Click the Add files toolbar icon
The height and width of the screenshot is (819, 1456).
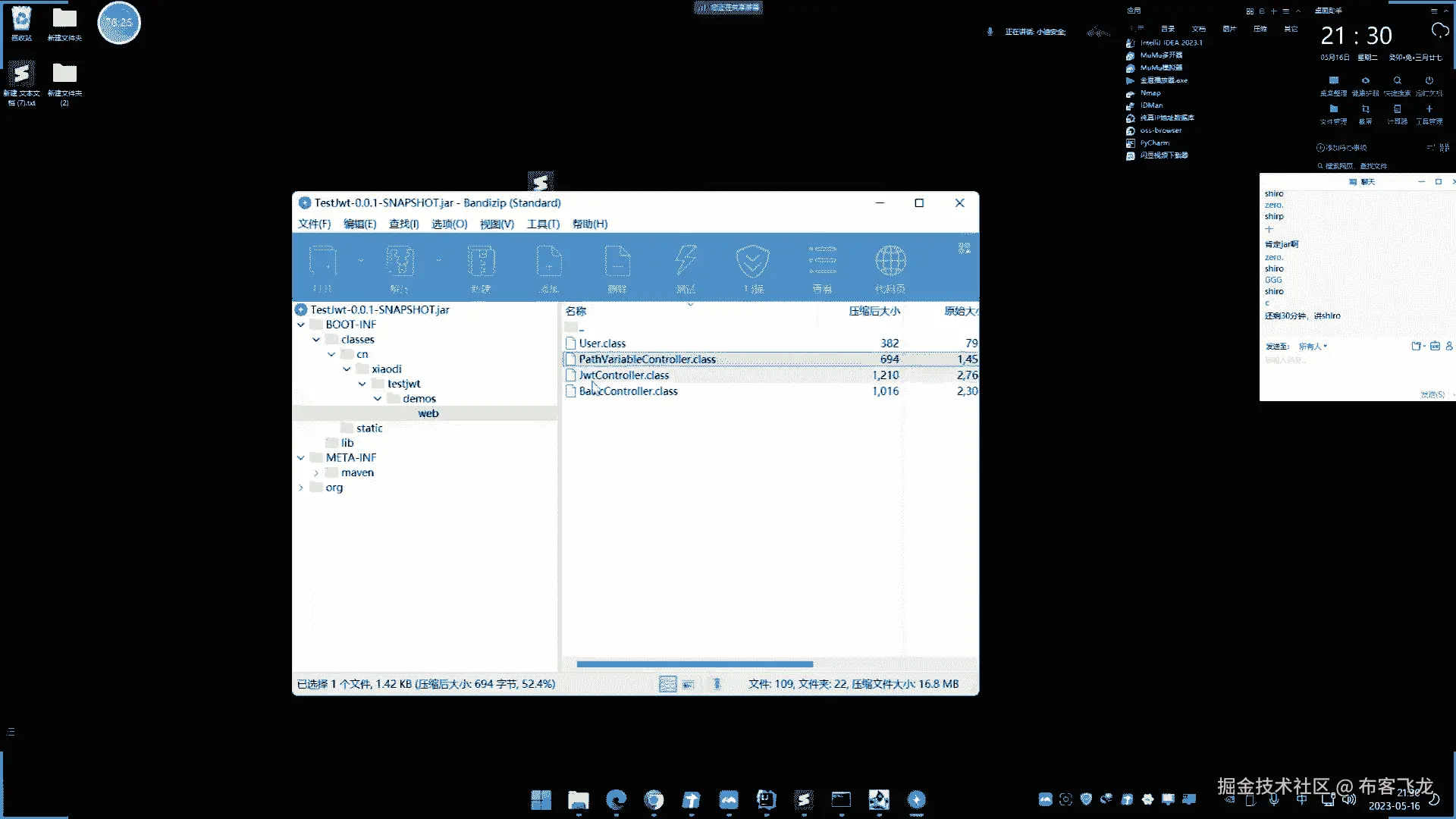549,262
